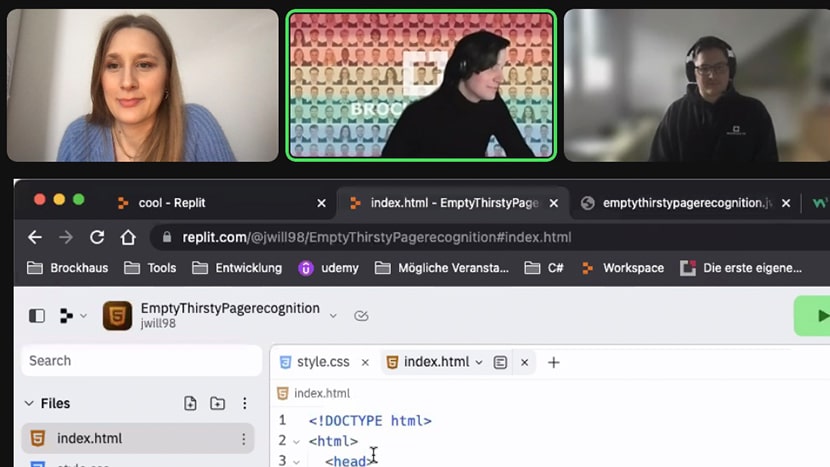Open the Replit logo menu
This screenshot has height=467, width=830.
(x=73, y=316)
